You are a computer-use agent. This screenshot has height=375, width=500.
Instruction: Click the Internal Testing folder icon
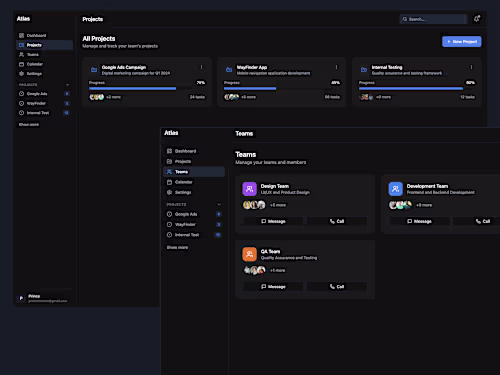coord(364,70)
